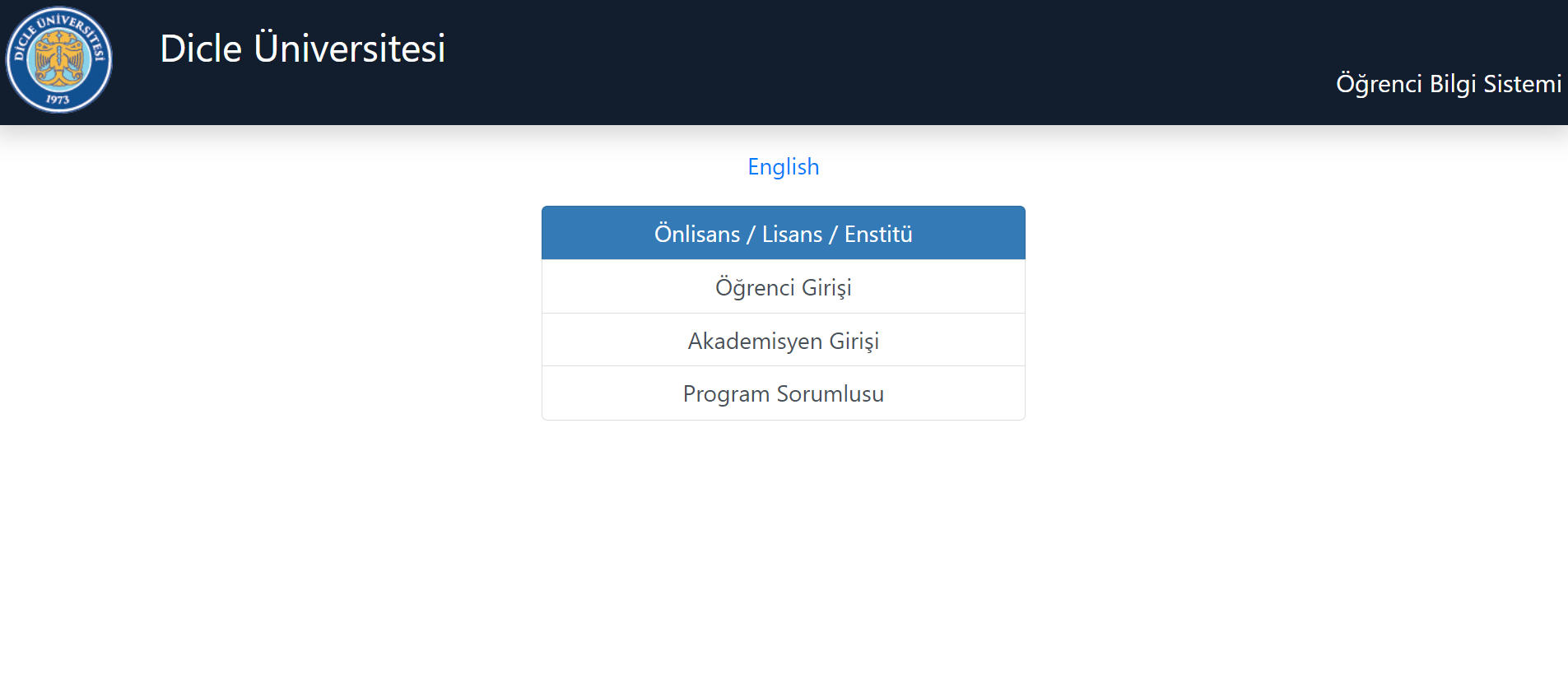
Task: Click the header's university name heading
Action: [302, 49]
